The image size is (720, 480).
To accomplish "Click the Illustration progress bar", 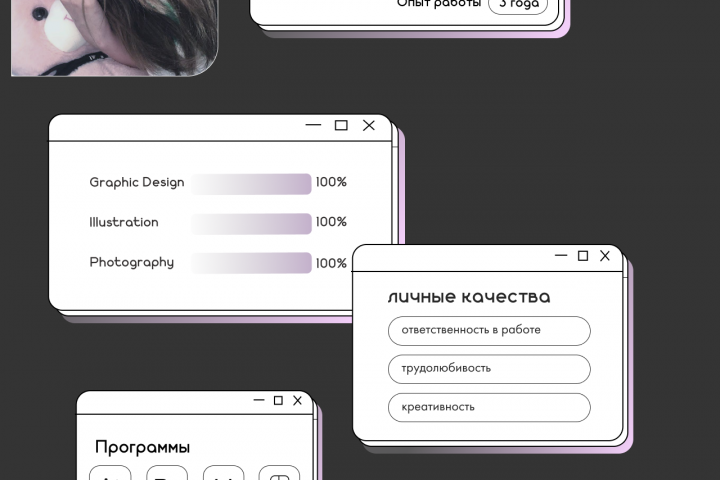I will pos(251,224).
